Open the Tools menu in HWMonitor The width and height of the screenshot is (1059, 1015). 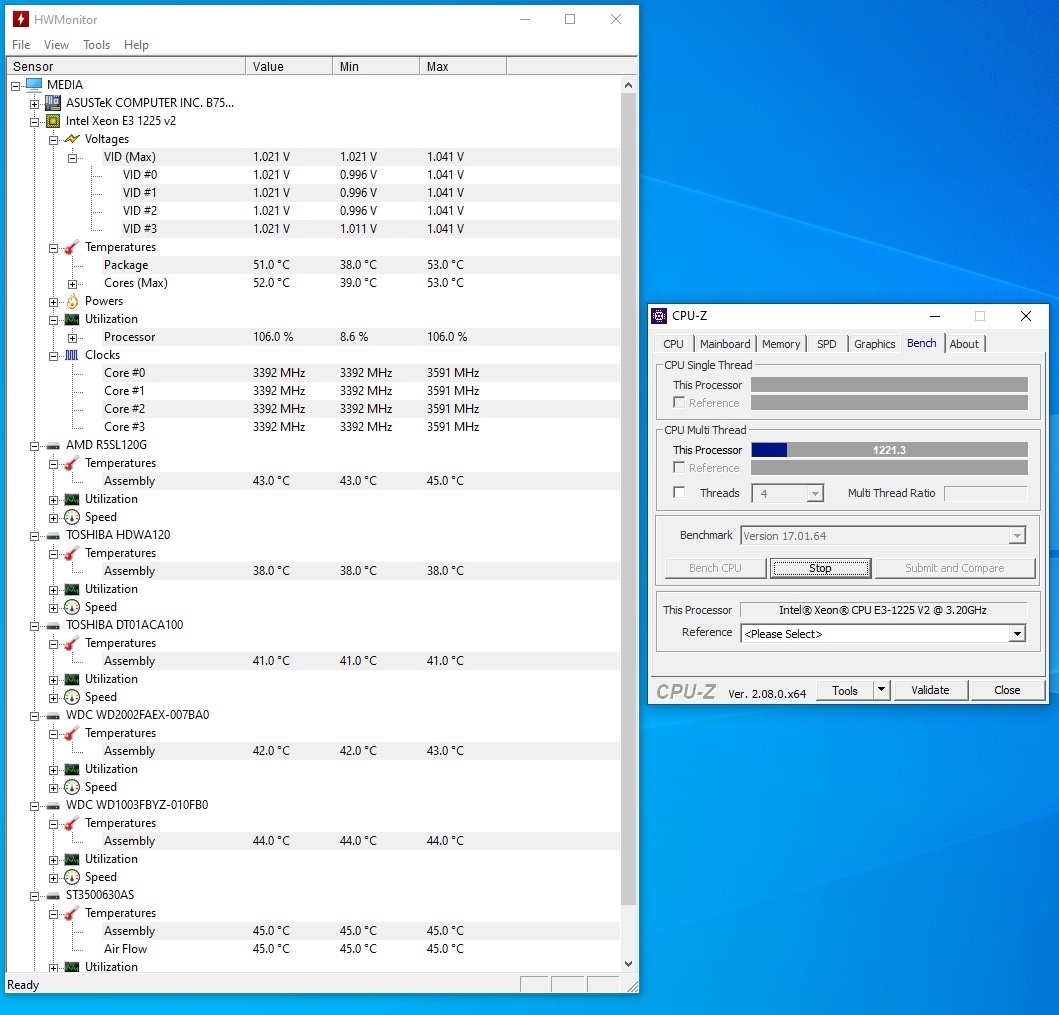pyautogui.click(x=96, y=45)
